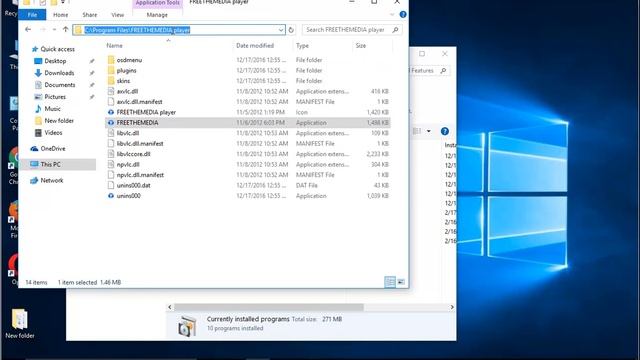Open Desktop in the navigation pane

click(55, 61)
